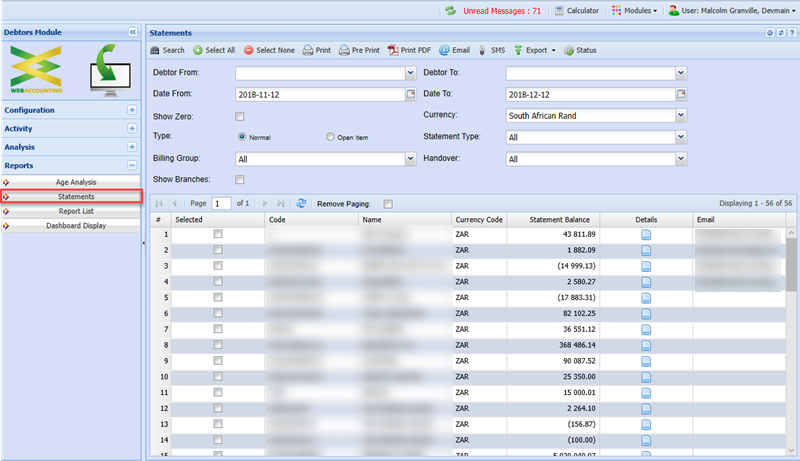
Task: Open the Date From calendar picker
Action: (410, 94)
